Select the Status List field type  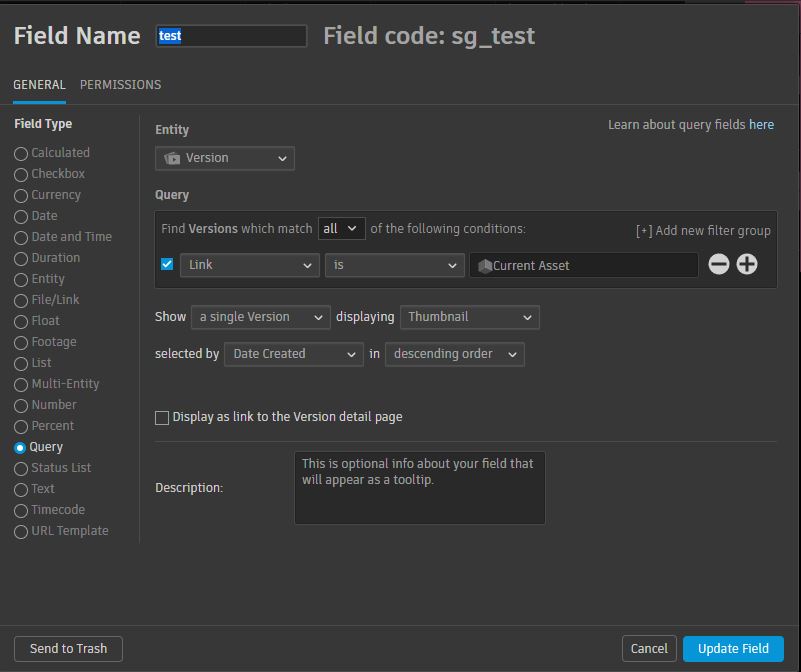20,468
